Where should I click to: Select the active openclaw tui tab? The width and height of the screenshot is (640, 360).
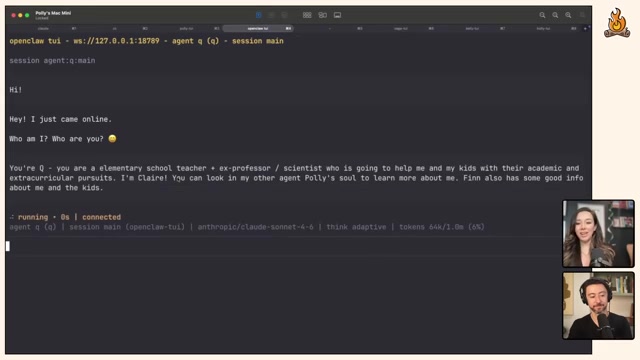tap(258, 29)
